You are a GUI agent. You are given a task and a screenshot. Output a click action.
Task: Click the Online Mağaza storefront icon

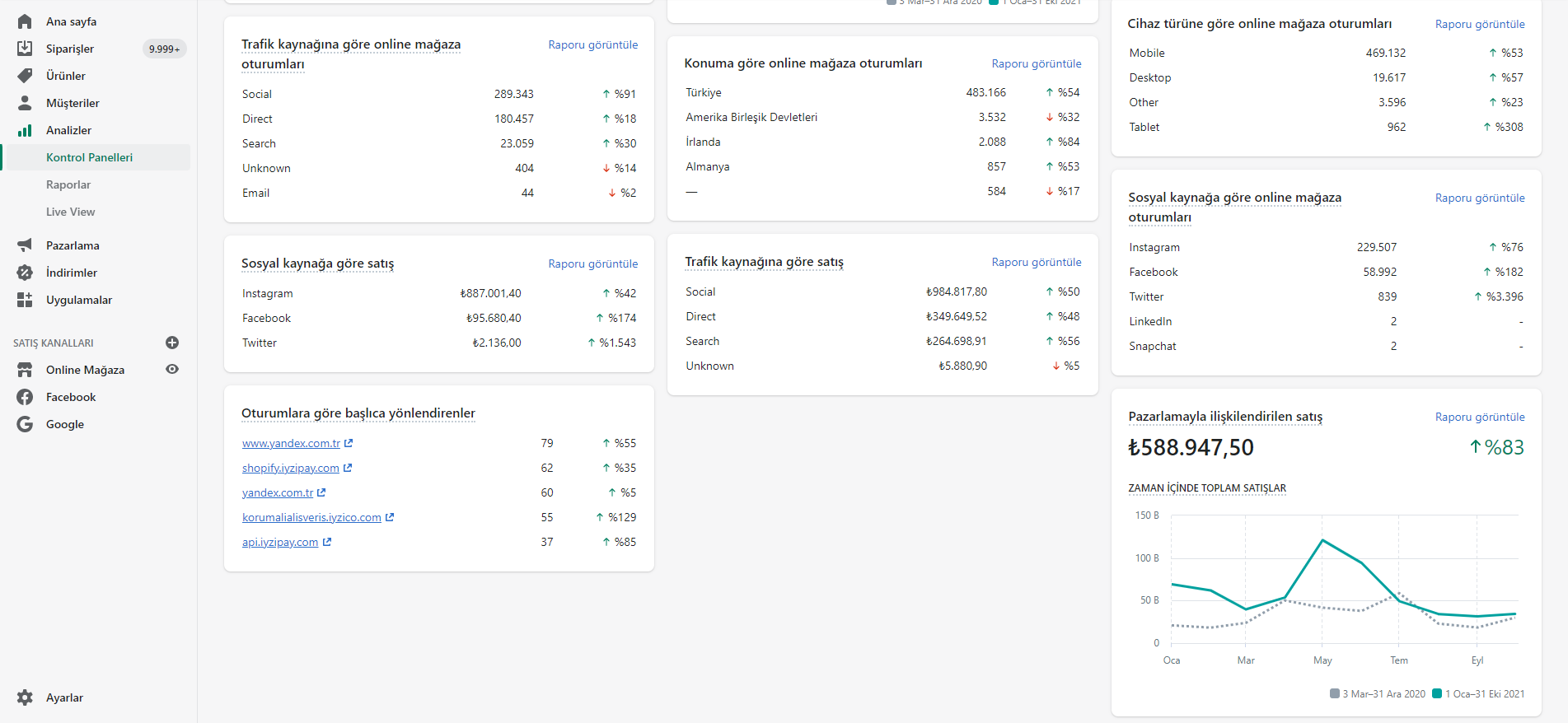point(25,370)
